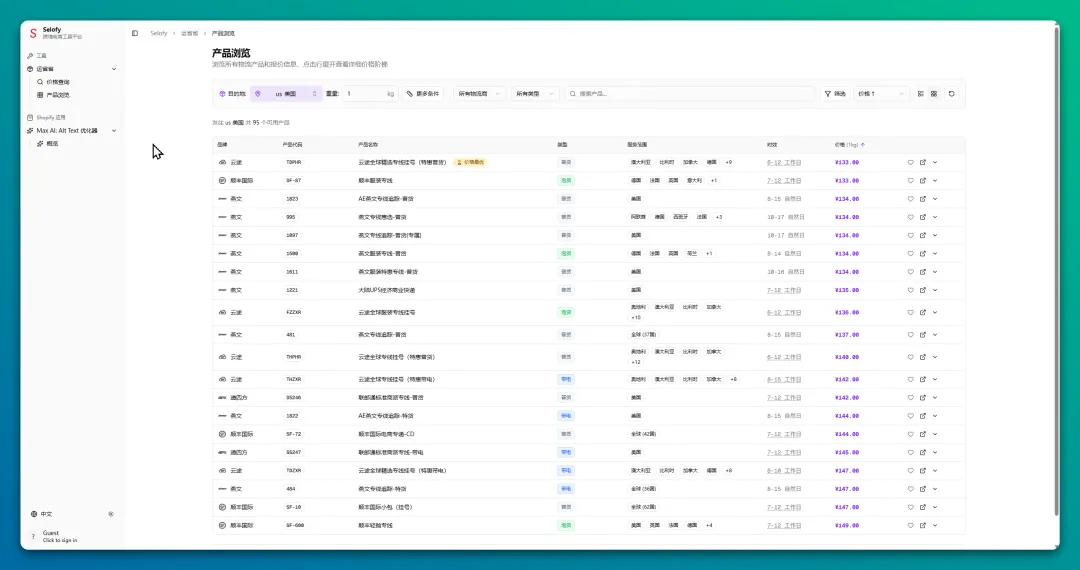1080x570 pixels.
Task: Switch to list view layout
Action: pyautogui.click(x=920, y=94)
